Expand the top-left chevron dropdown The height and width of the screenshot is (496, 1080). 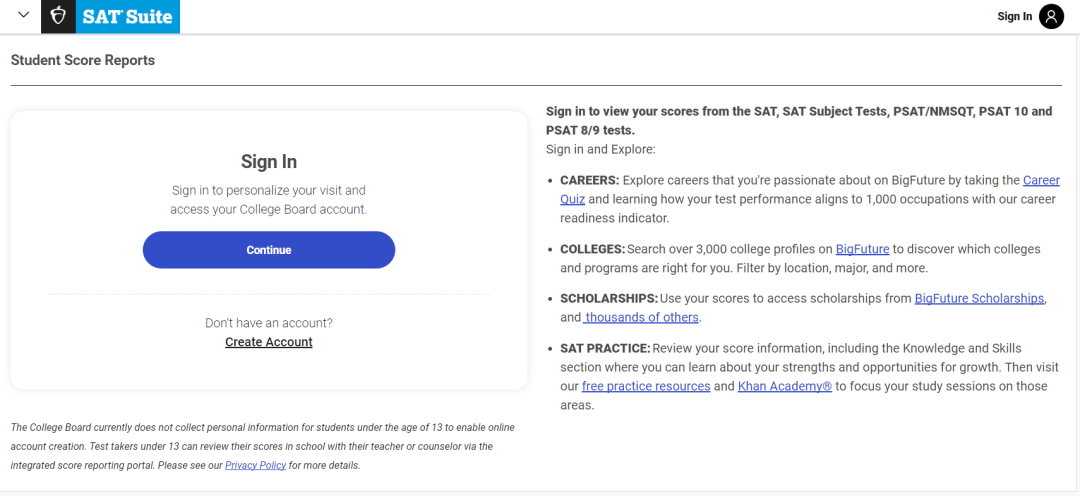click(x=23, y=16)
